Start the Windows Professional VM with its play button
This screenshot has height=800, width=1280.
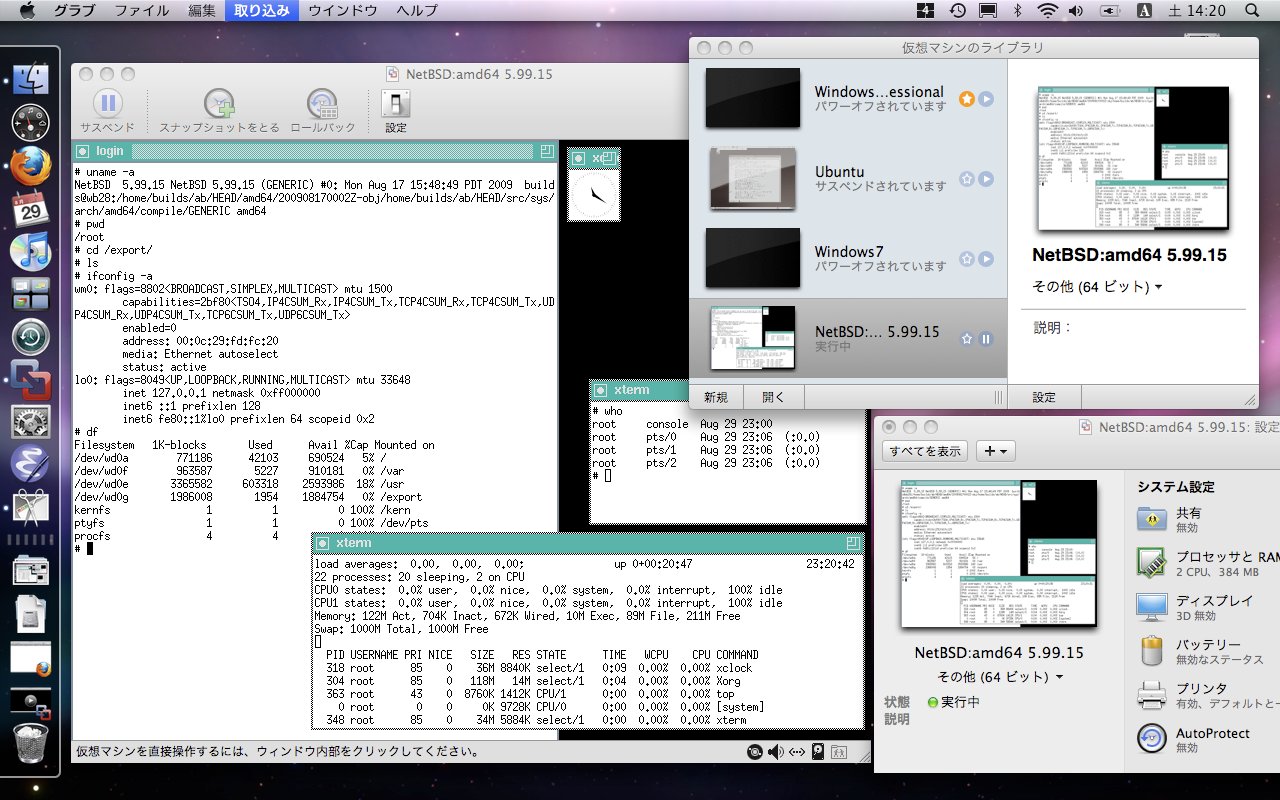986,99
